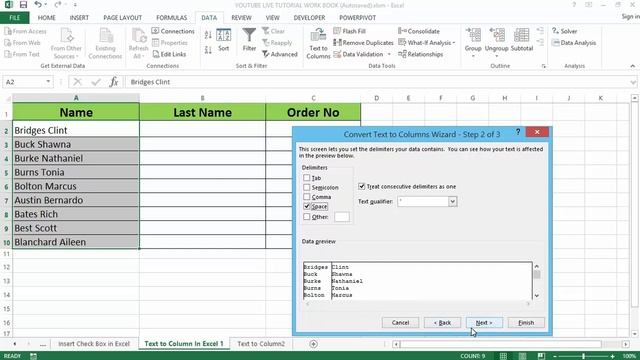Enable the Tab delimiter checkbox
This screenshot has height=360, width=640.
(x=307, y=178)
